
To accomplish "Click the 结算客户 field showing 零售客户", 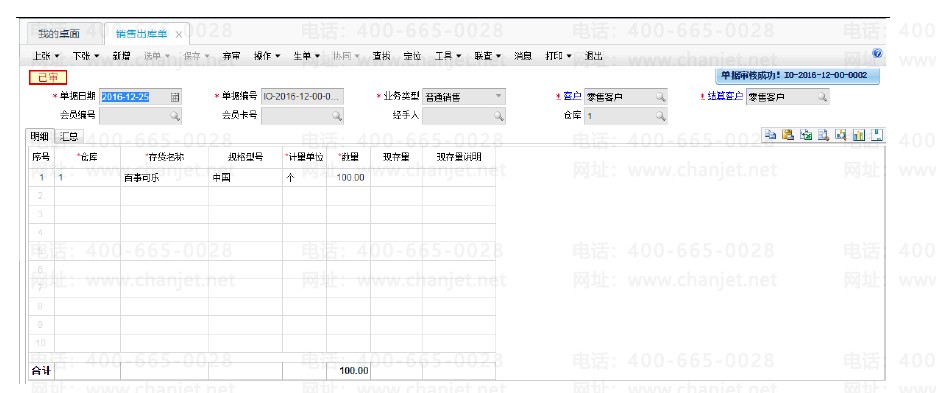I will (x=787, y=97).
